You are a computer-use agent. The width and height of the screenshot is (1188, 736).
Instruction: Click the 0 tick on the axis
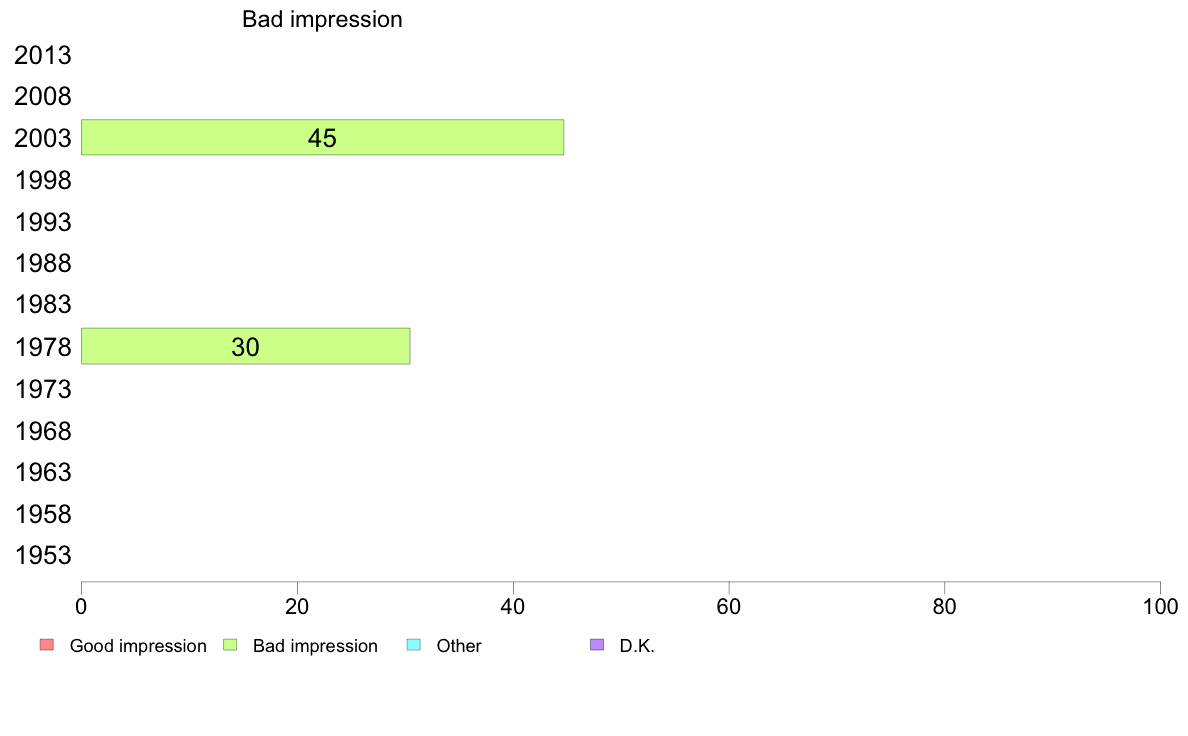81,606
